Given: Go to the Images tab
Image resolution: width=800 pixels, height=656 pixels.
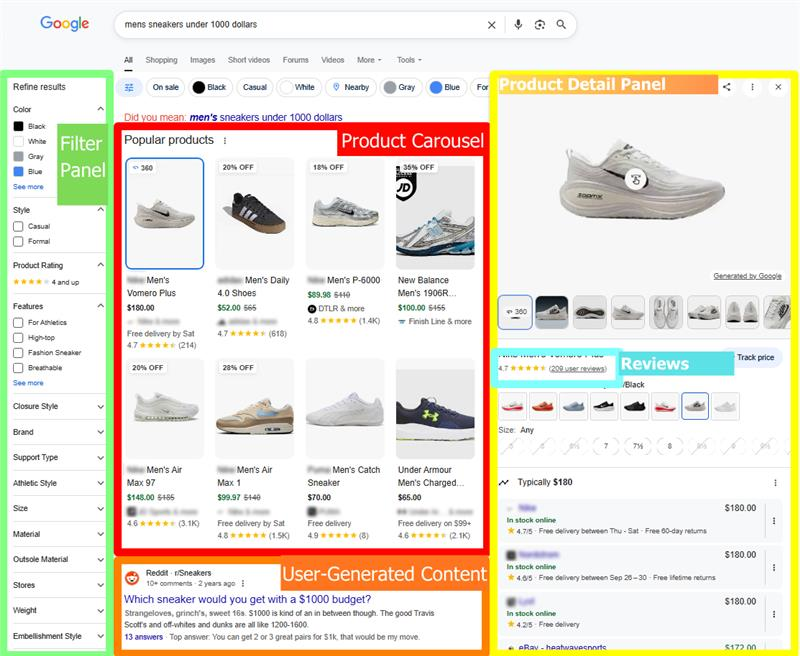Looking at the screenshot, I should [x=202, y=60].
